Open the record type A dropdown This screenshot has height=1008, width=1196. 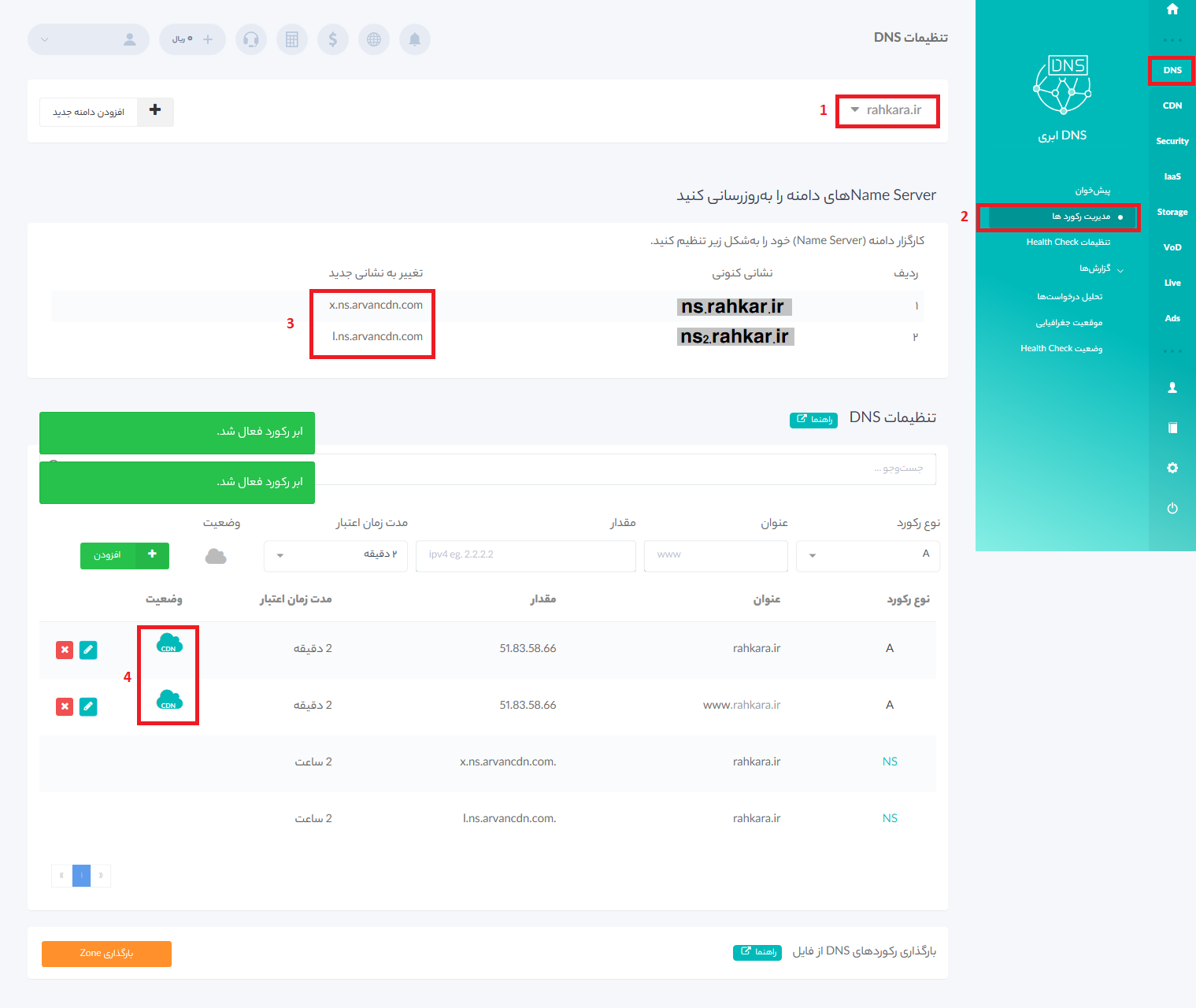pos(868,555)
